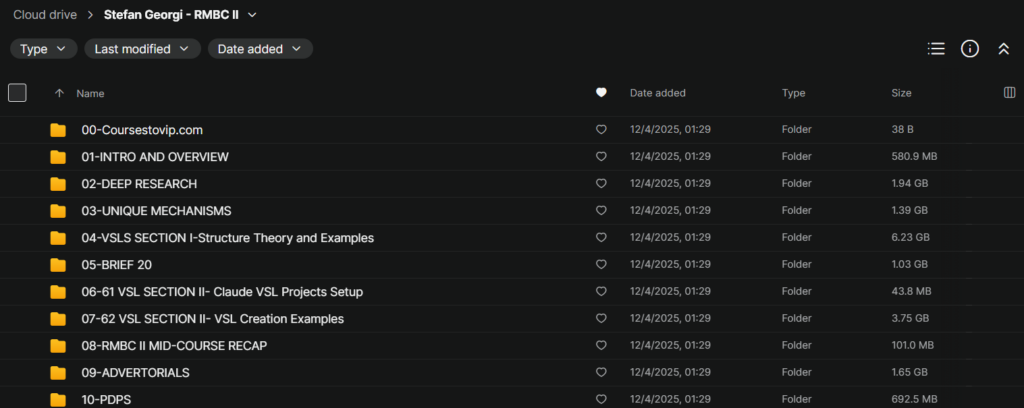Open the info panel icon

(969, 48)
